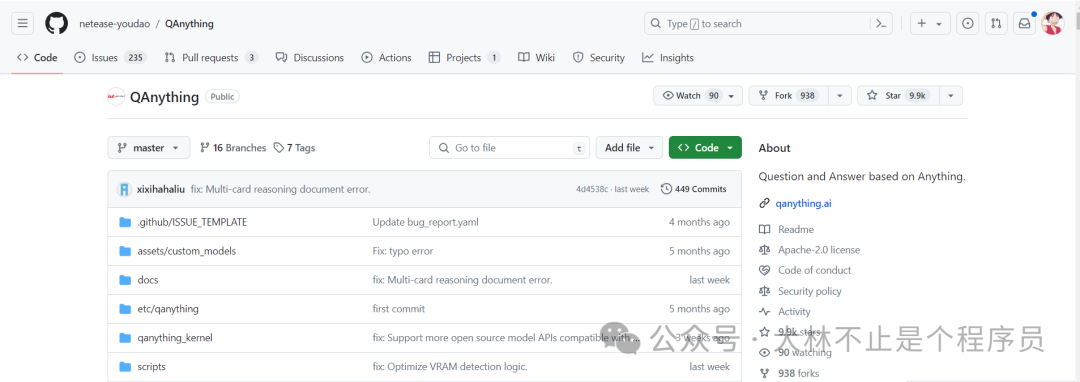
Task: Click the folder icon beside docs
Action: coord(125,280)
